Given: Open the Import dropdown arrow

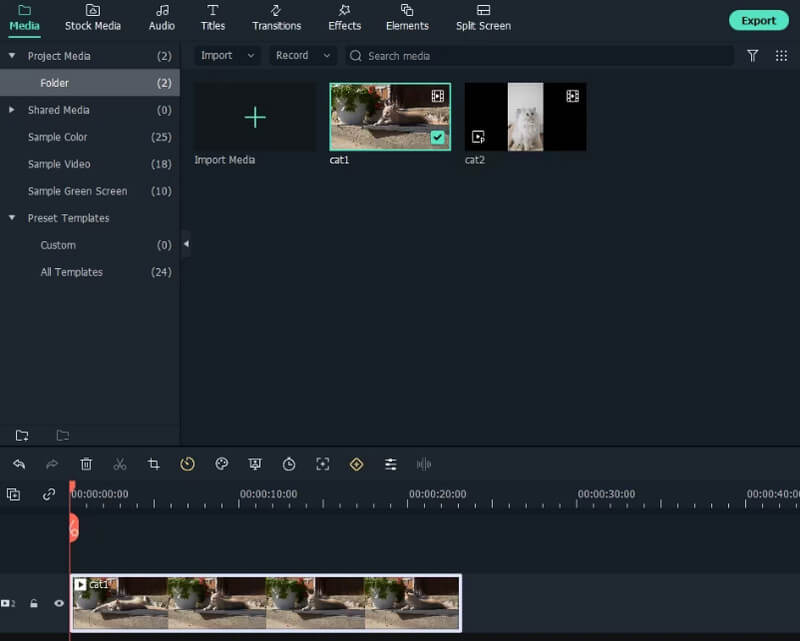Looking at the screenshot, I should 251,56.
